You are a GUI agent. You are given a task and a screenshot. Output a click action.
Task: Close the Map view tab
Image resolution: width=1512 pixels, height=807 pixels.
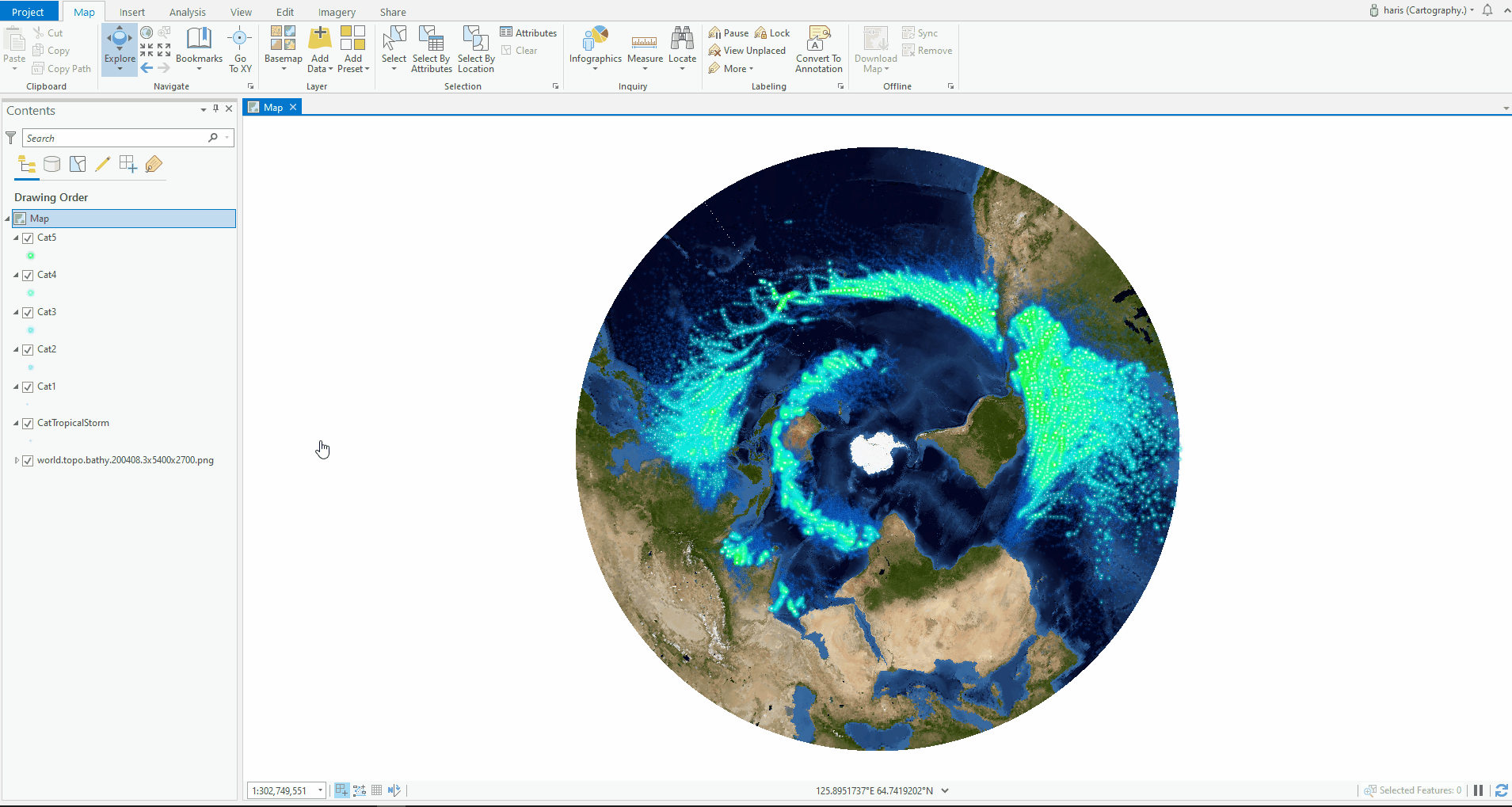click(x=293, y=107)
